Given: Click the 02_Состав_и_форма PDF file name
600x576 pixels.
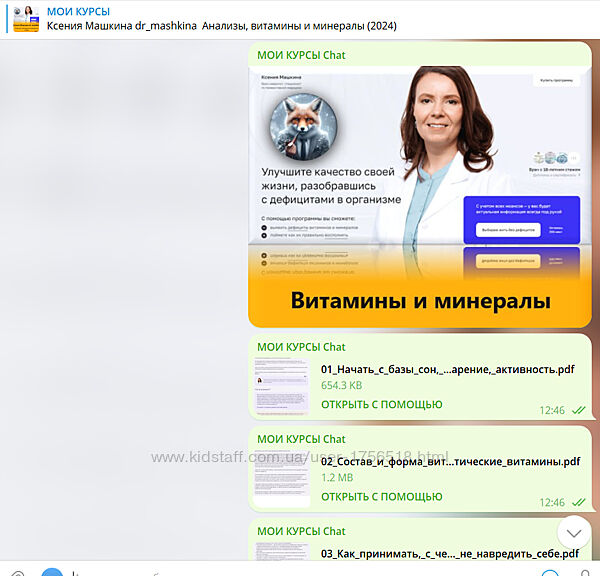Looking at the screenshot, I should pos(450,461).
